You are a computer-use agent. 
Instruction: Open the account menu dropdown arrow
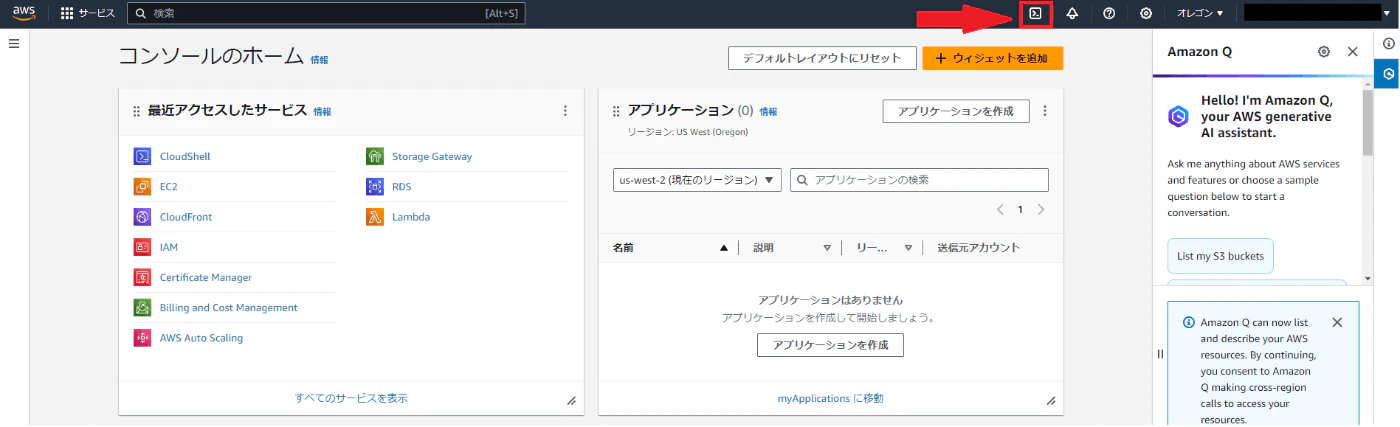click(1385, 14)
